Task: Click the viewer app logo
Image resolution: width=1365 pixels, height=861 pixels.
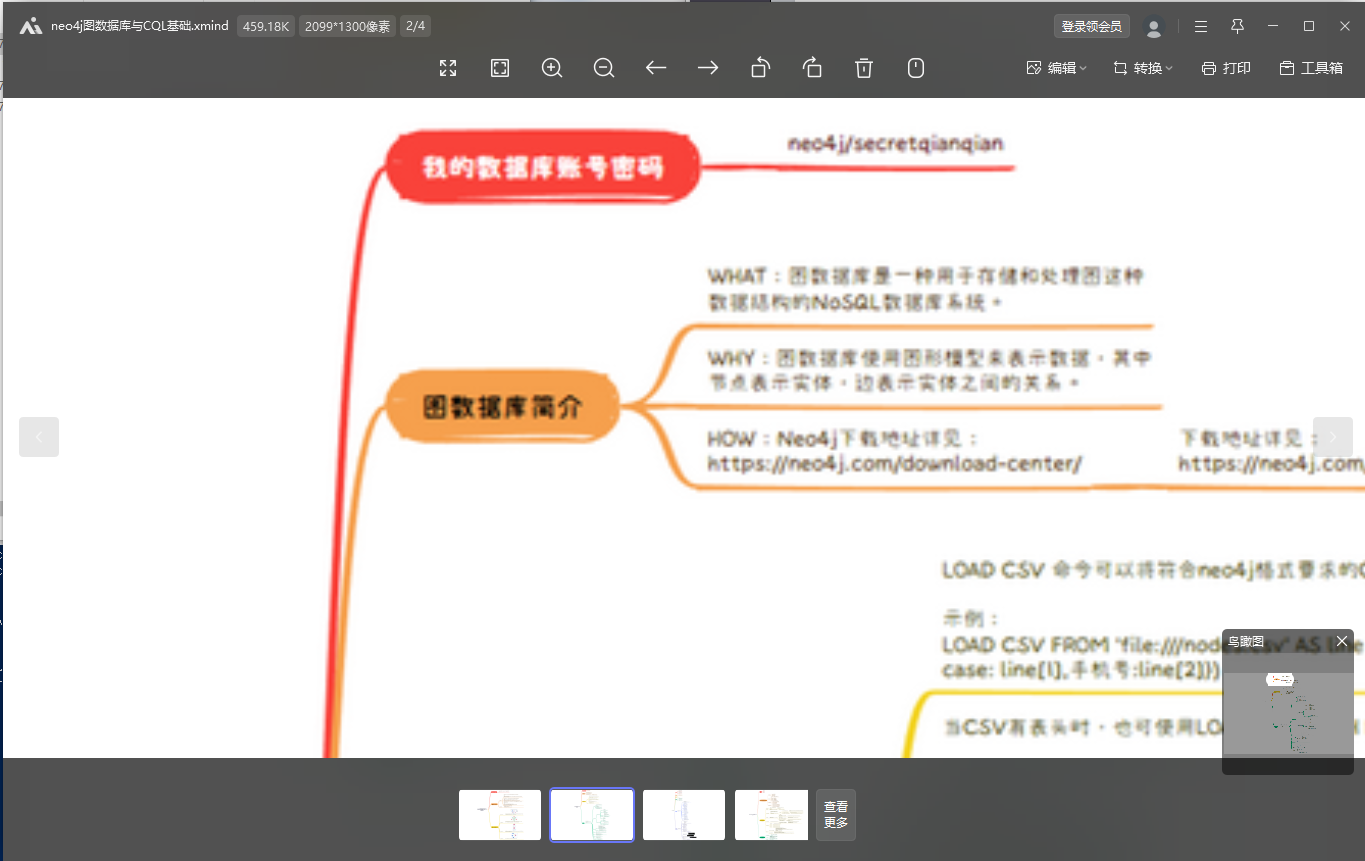Action: pyautogui.click(x=31, y=26)
